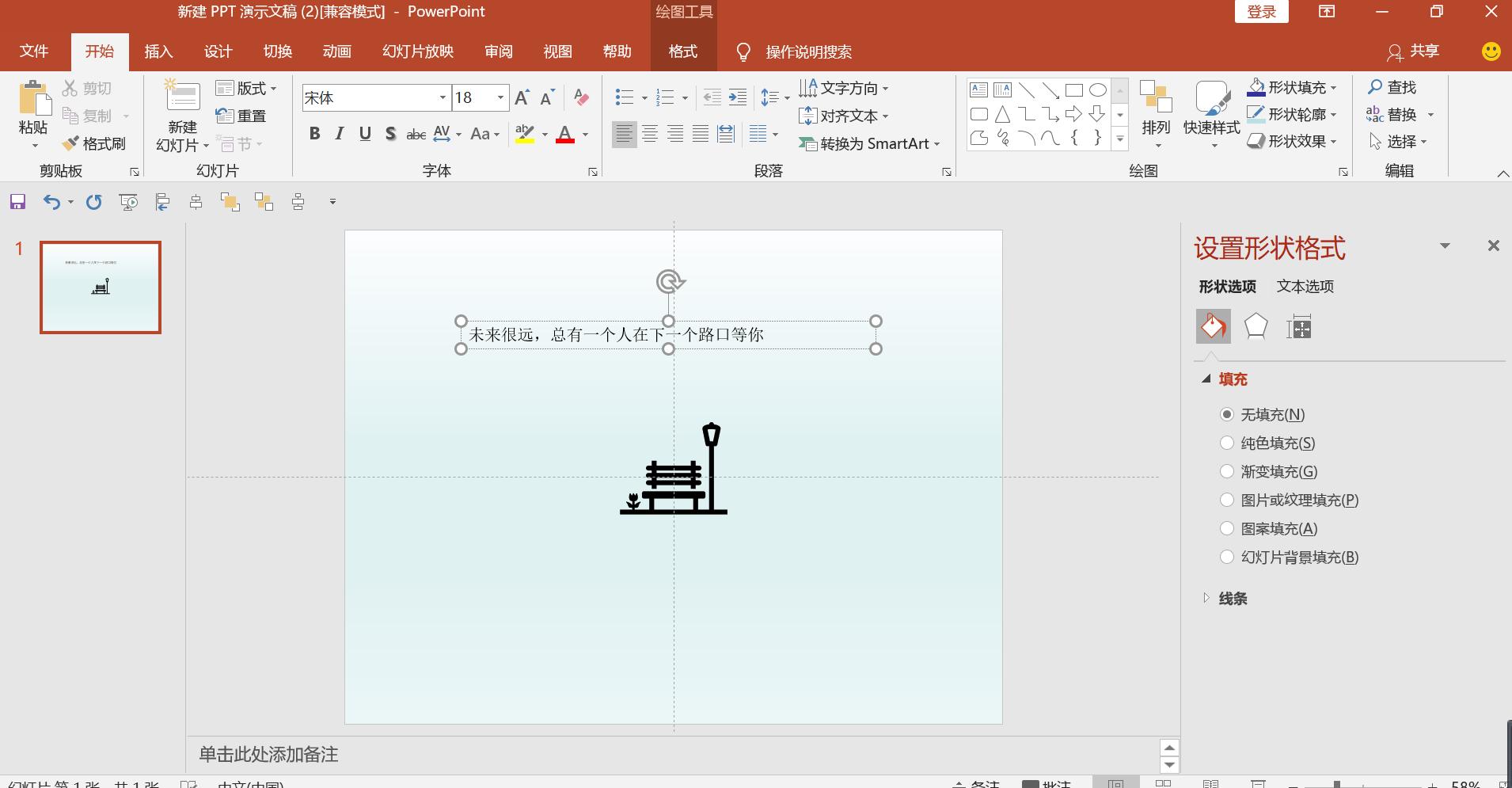Enable 渐变填充 fill option

coord(1228,471)
